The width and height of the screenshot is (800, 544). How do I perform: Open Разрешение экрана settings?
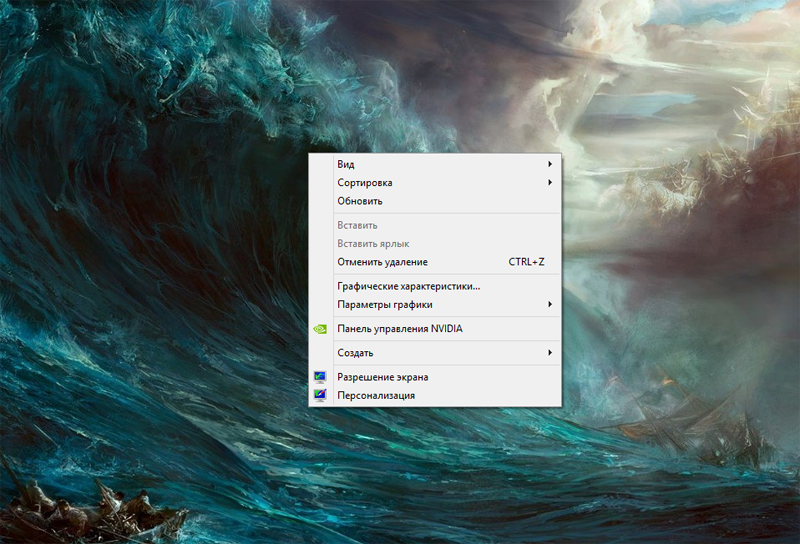tap(435, 377)
